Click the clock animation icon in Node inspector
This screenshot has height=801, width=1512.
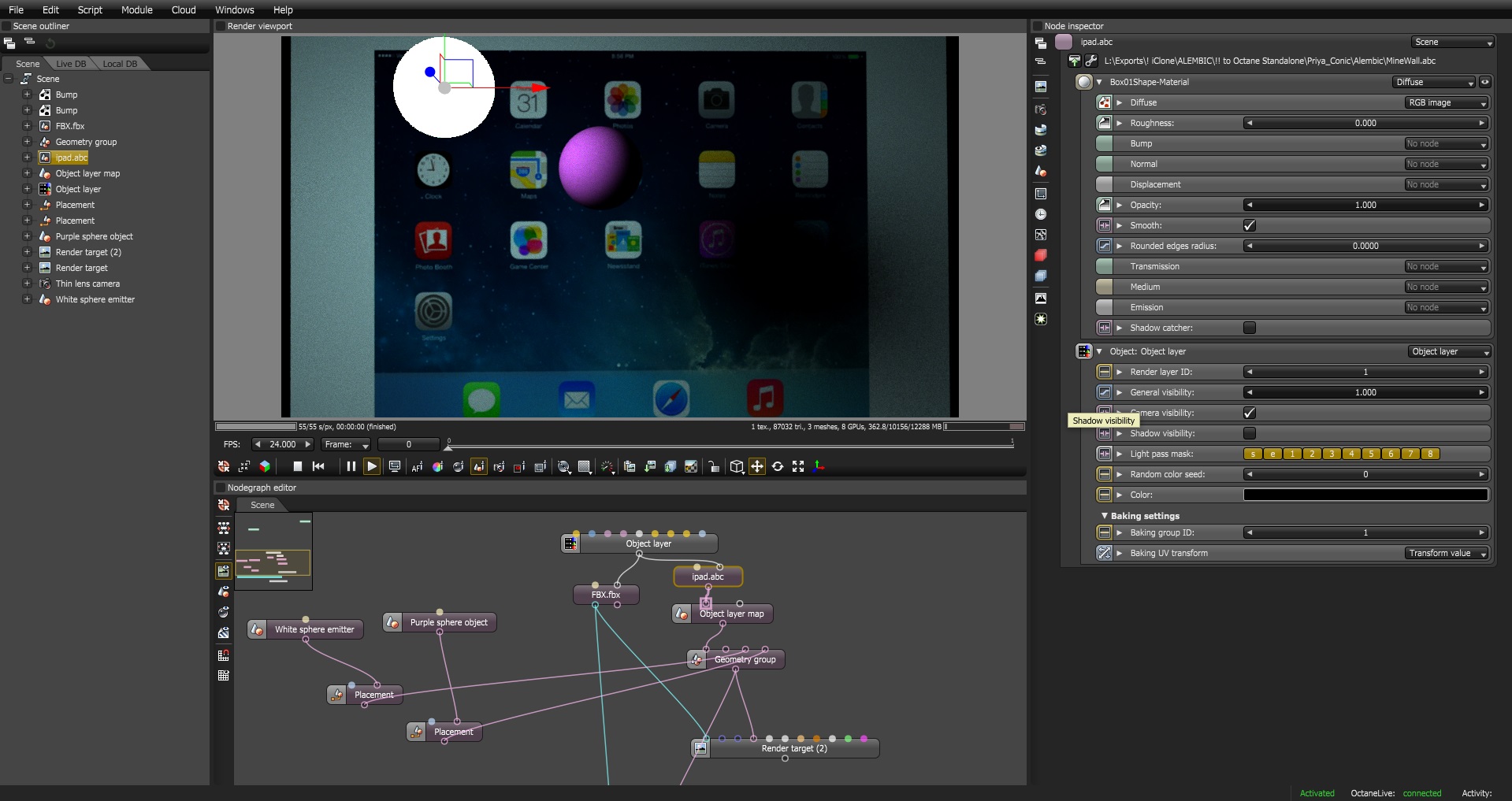coord(1041,214)
